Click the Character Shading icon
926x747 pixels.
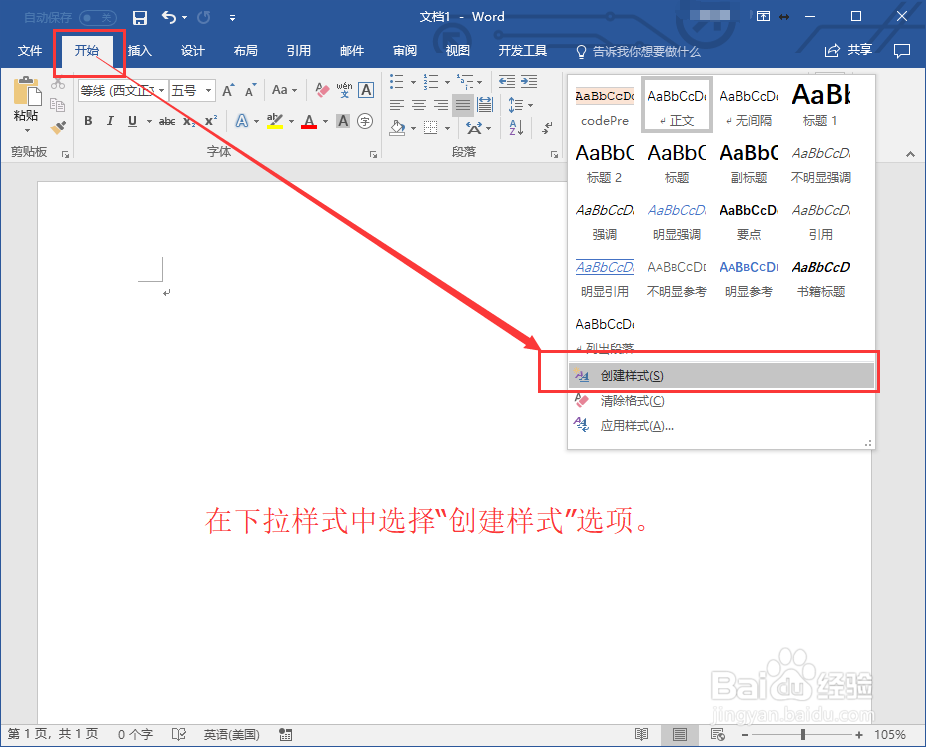(343, 121)
